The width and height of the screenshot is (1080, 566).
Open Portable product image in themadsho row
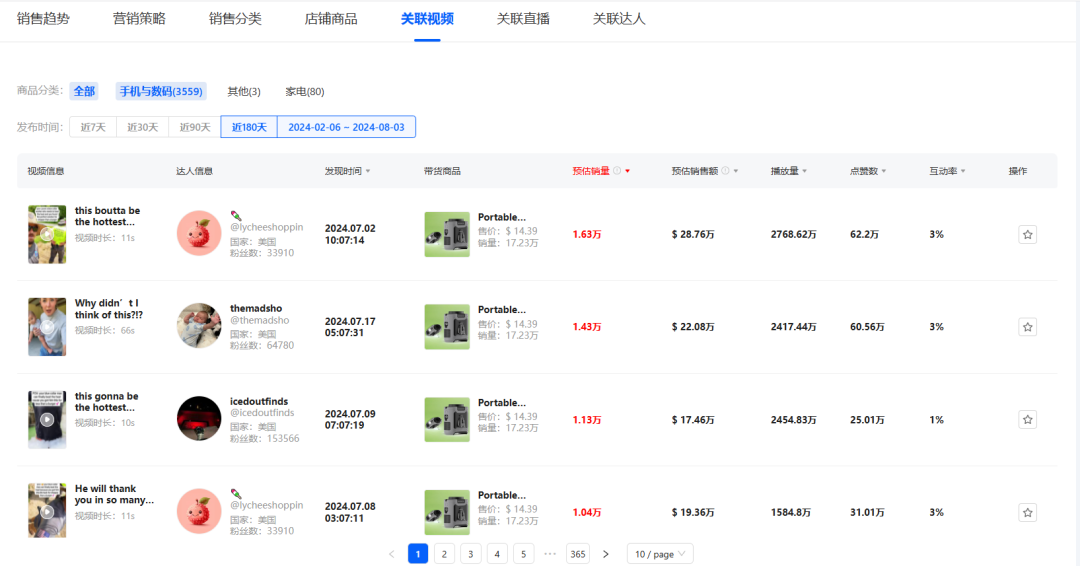(x=447, y=327)
